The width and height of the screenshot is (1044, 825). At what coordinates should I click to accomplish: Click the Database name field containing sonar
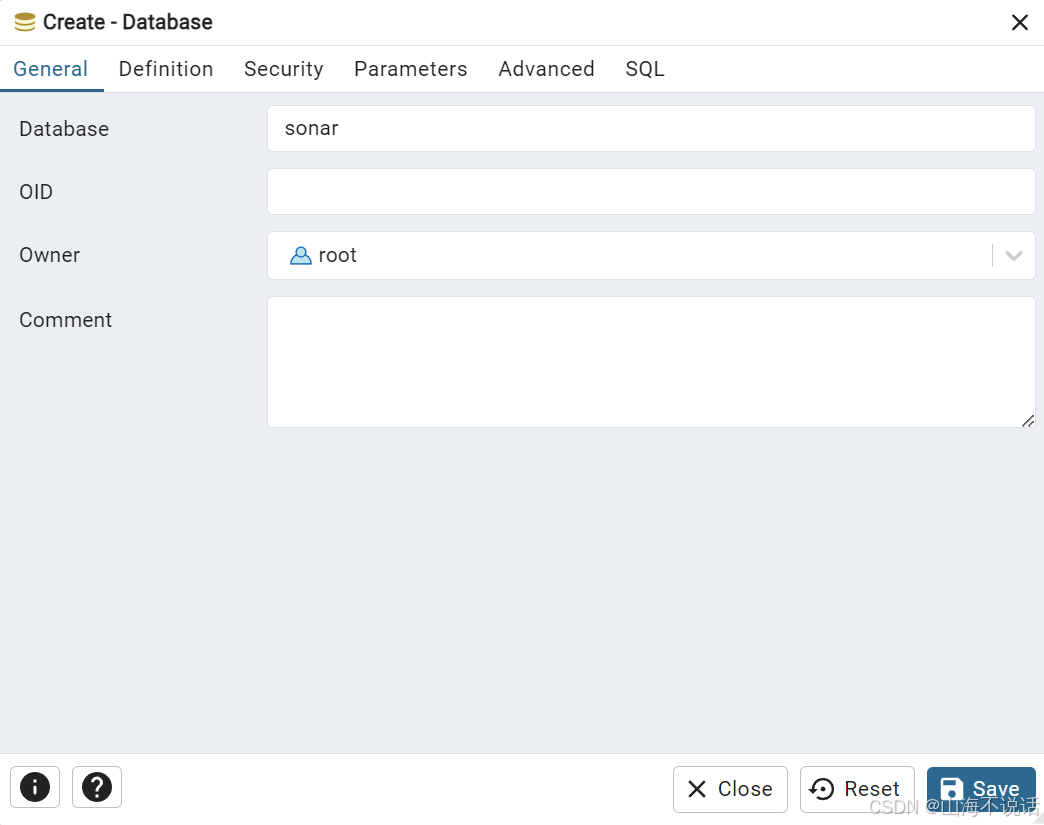tap(650, 128)
